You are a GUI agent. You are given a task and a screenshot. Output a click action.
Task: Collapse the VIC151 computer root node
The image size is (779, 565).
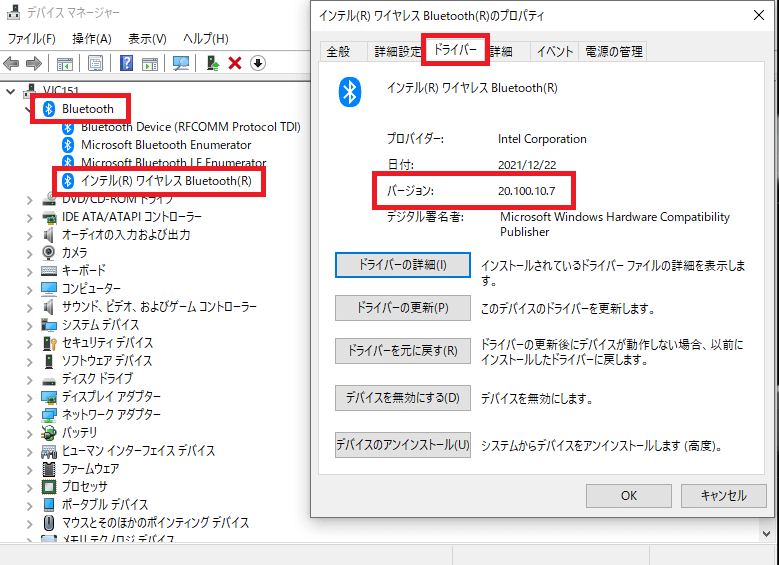click(10, 91)
